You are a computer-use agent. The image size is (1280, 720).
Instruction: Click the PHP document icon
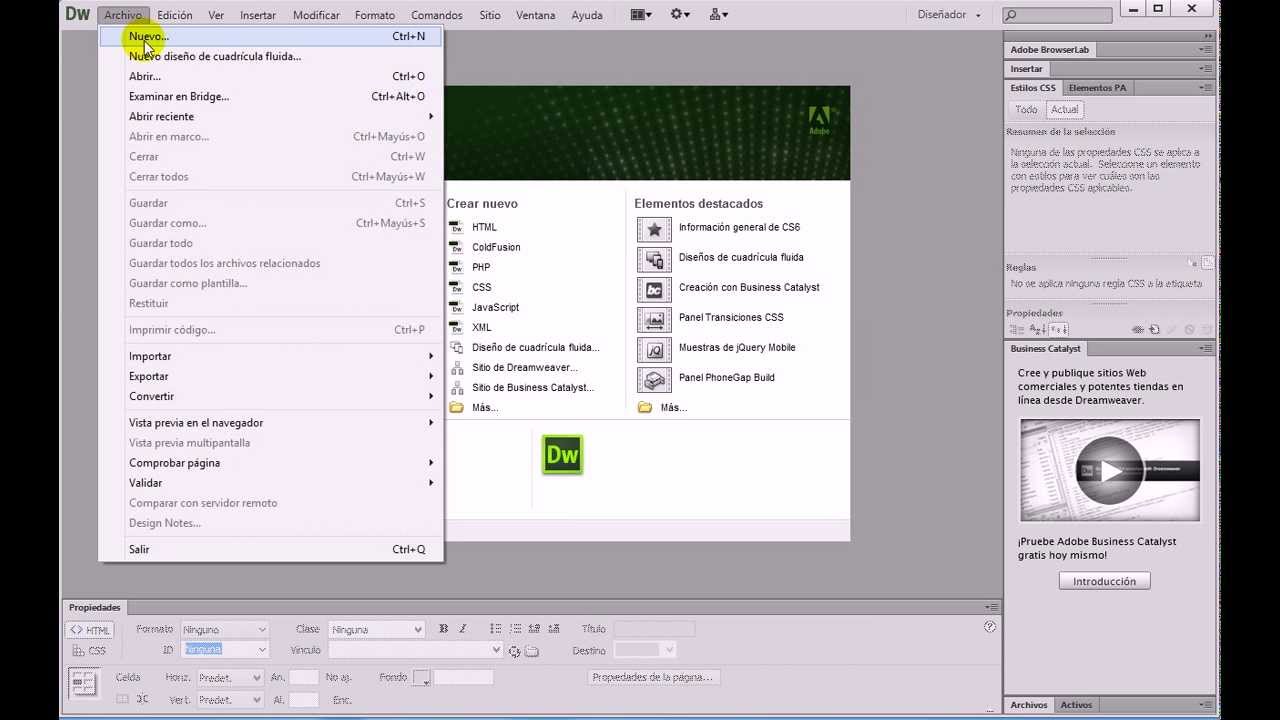click(456, 267)
